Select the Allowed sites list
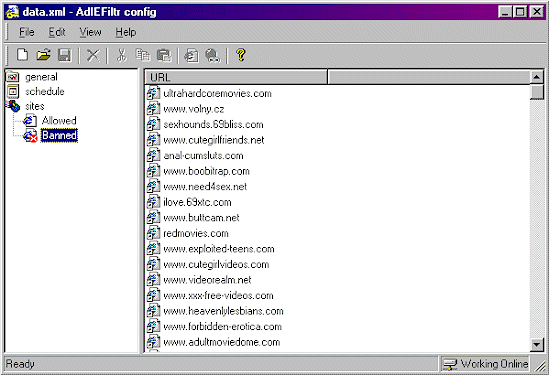The height and width of the screenshot is (376, 550). pos(59,121)
